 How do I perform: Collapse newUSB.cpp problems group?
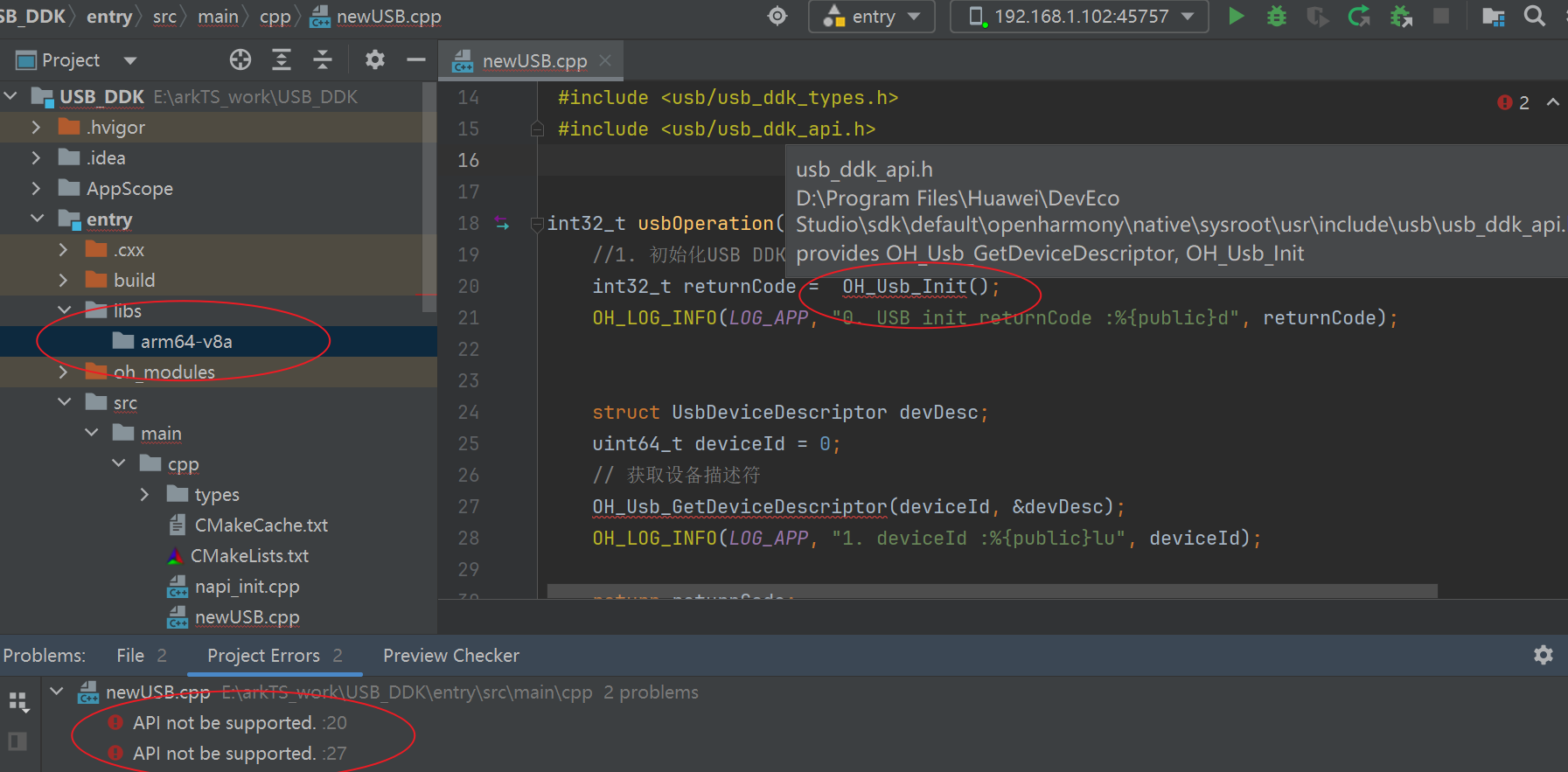tap(57, 692)
